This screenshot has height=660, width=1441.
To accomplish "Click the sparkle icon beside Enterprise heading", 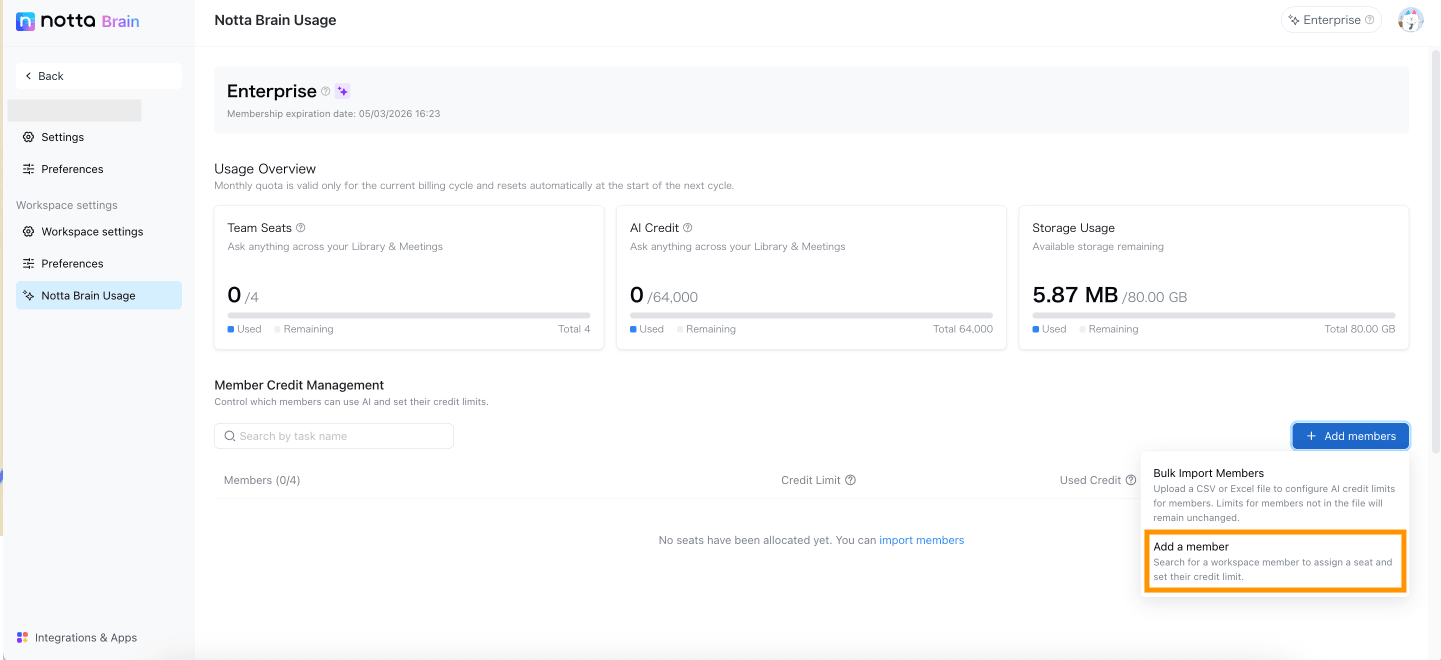I will (x=342, y=91).
